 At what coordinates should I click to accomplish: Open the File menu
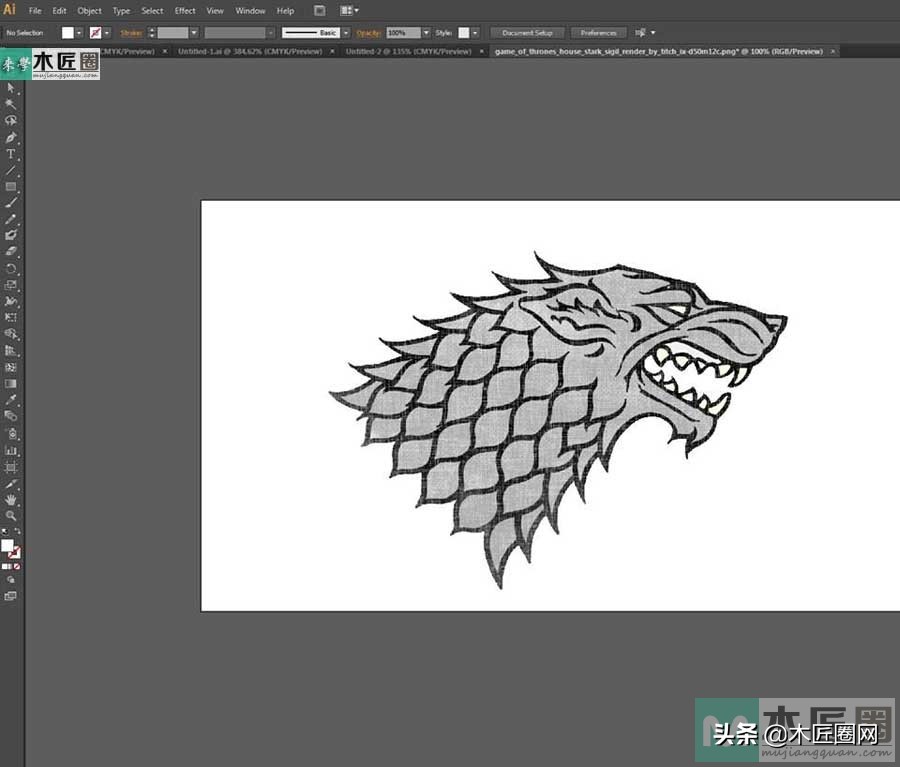[35, 10]
